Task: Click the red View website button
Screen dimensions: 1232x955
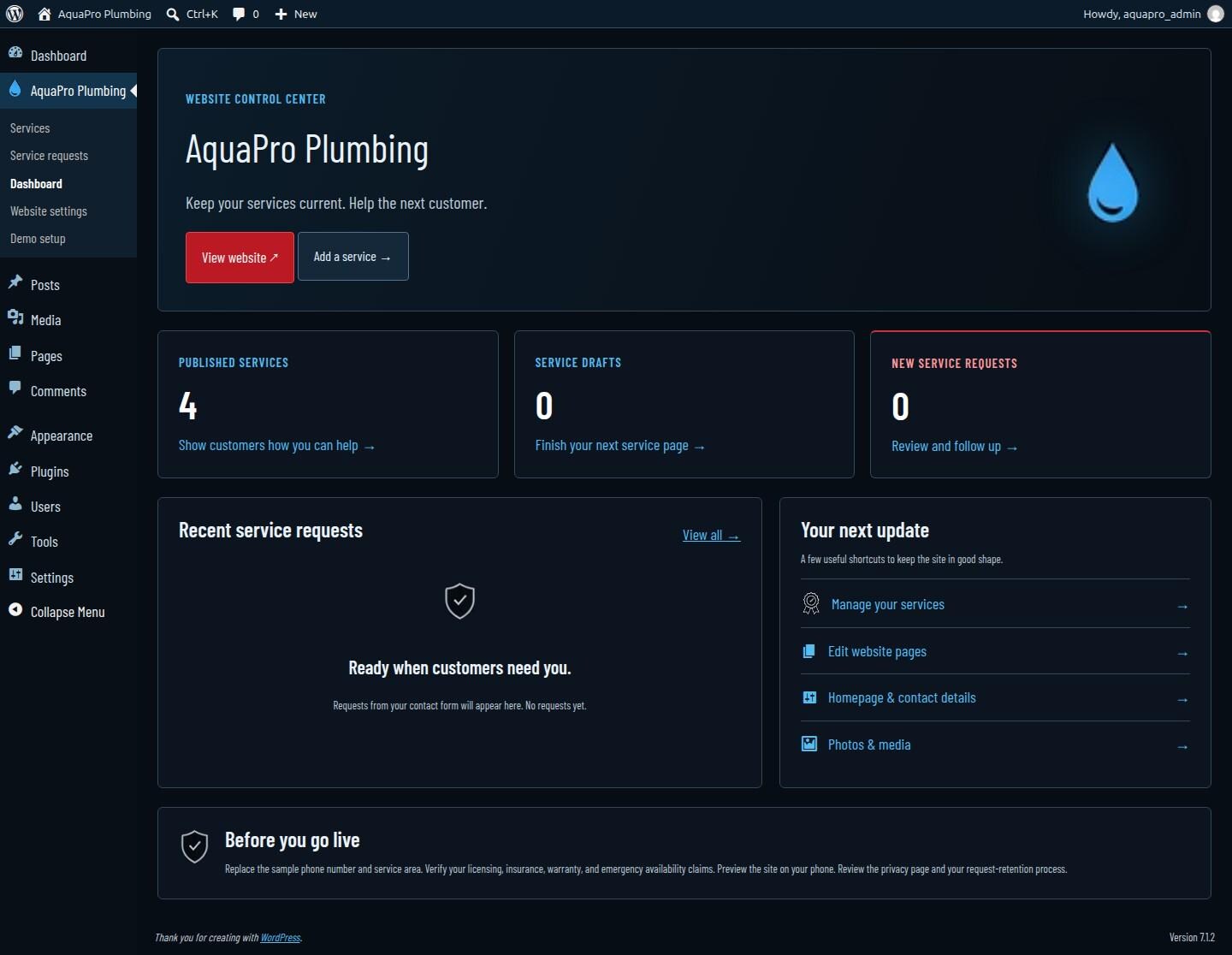Action: pyautogui.click(x=240, y=258)
